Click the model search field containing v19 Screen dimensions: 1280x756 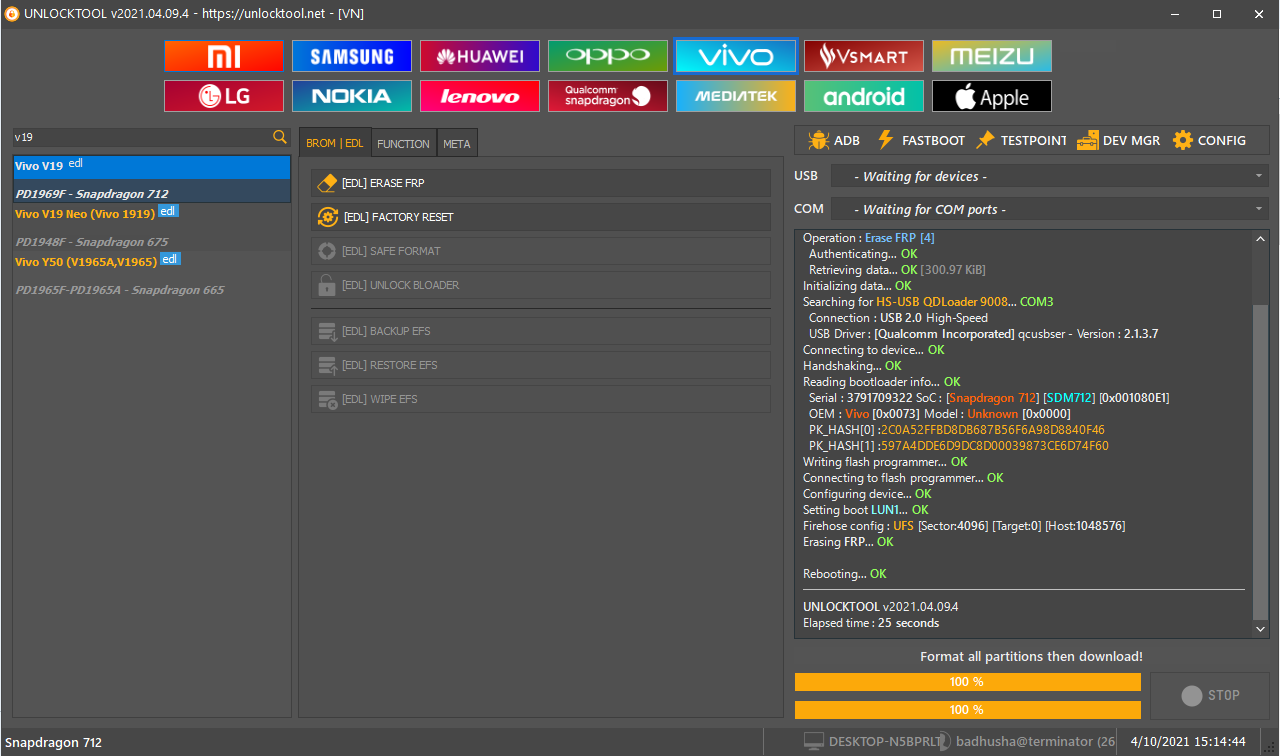tap(142, 137)
